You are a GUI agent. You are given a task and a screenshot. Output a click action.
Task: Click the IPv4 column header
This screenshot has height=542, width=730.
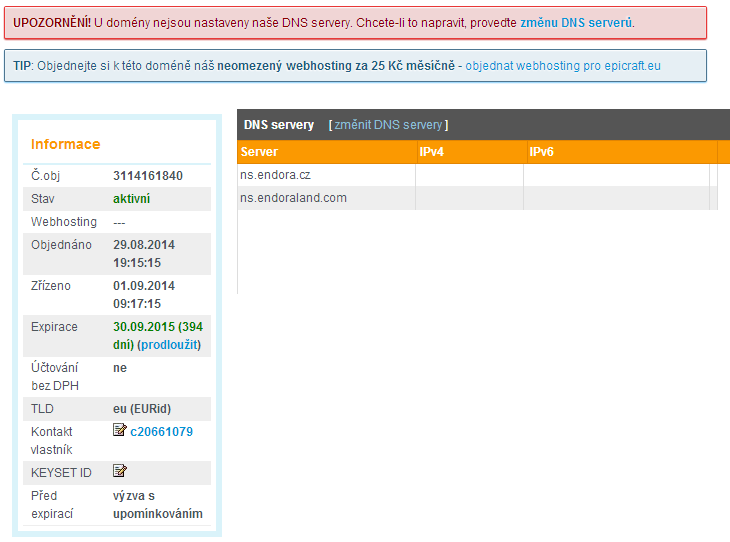click(431, 152)
